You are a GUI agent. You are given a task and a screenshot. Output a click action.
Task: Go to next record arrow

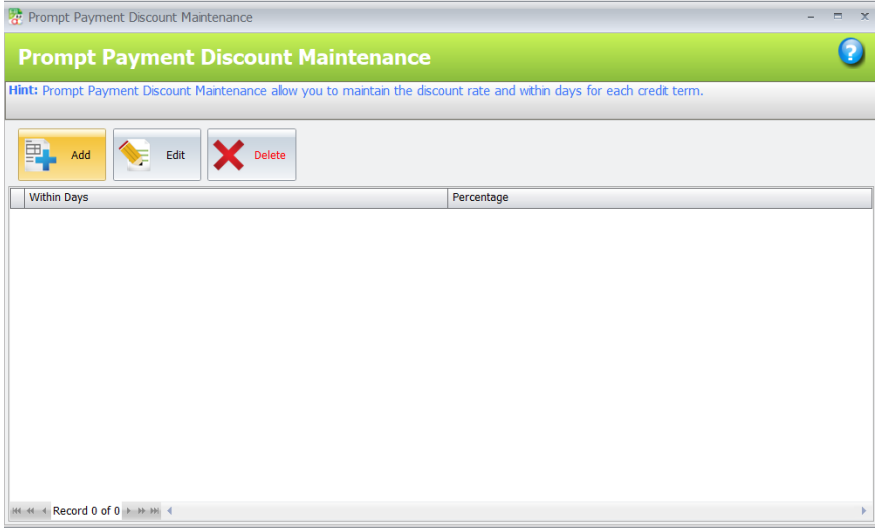tap(129, 510)
